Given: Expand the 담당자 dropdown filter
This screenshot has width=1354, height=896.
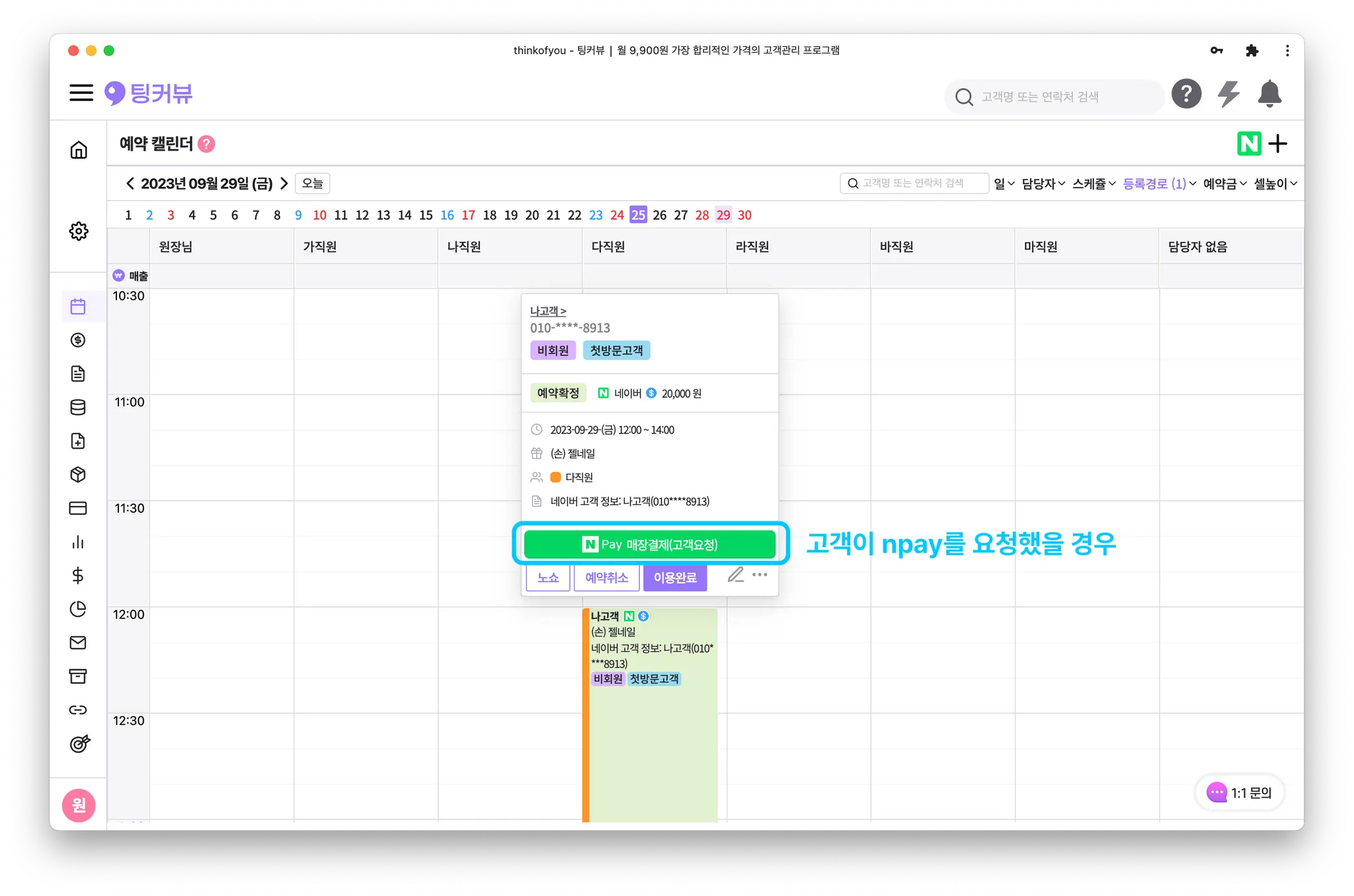Looking at the screenshot, I should (x=1043, y=184).
